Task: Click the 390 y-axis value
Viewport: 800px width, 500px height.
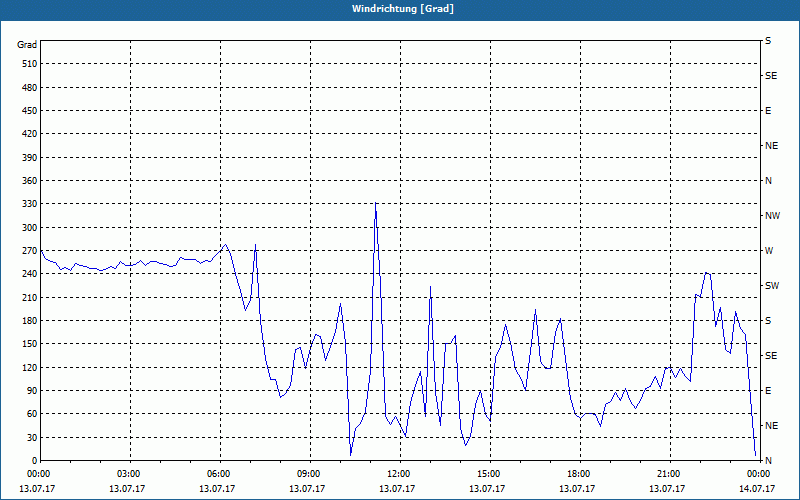Action: coord(30,158)
